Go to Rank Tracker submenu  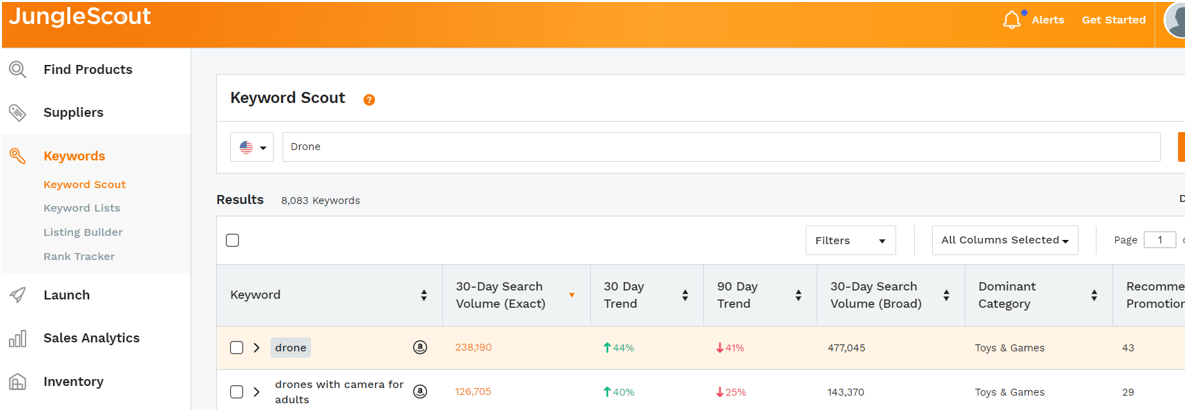pyautogui.click(x=79, y=256)
